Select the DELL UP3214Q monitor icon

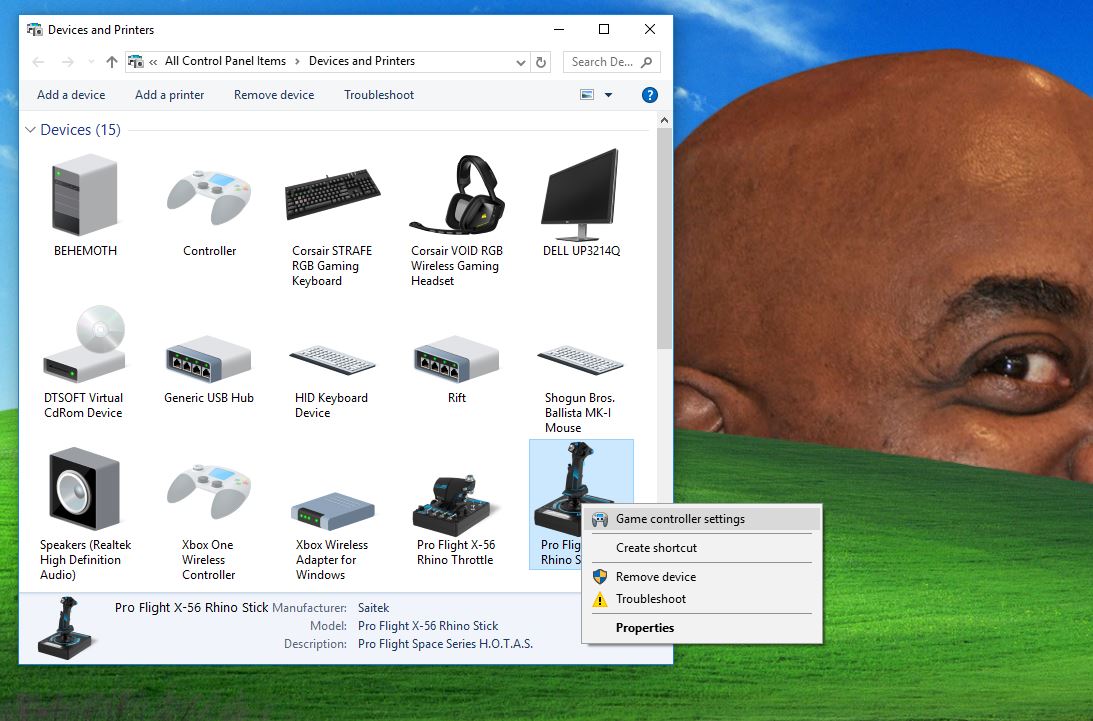coord(581,195)
